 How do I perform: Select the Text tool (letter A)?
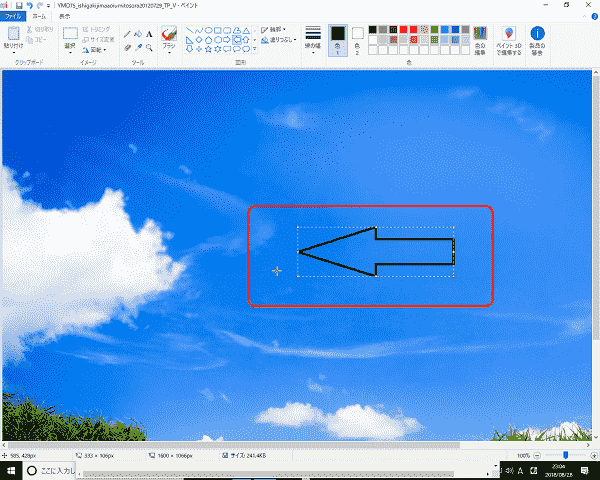click(x=149, y=34)
